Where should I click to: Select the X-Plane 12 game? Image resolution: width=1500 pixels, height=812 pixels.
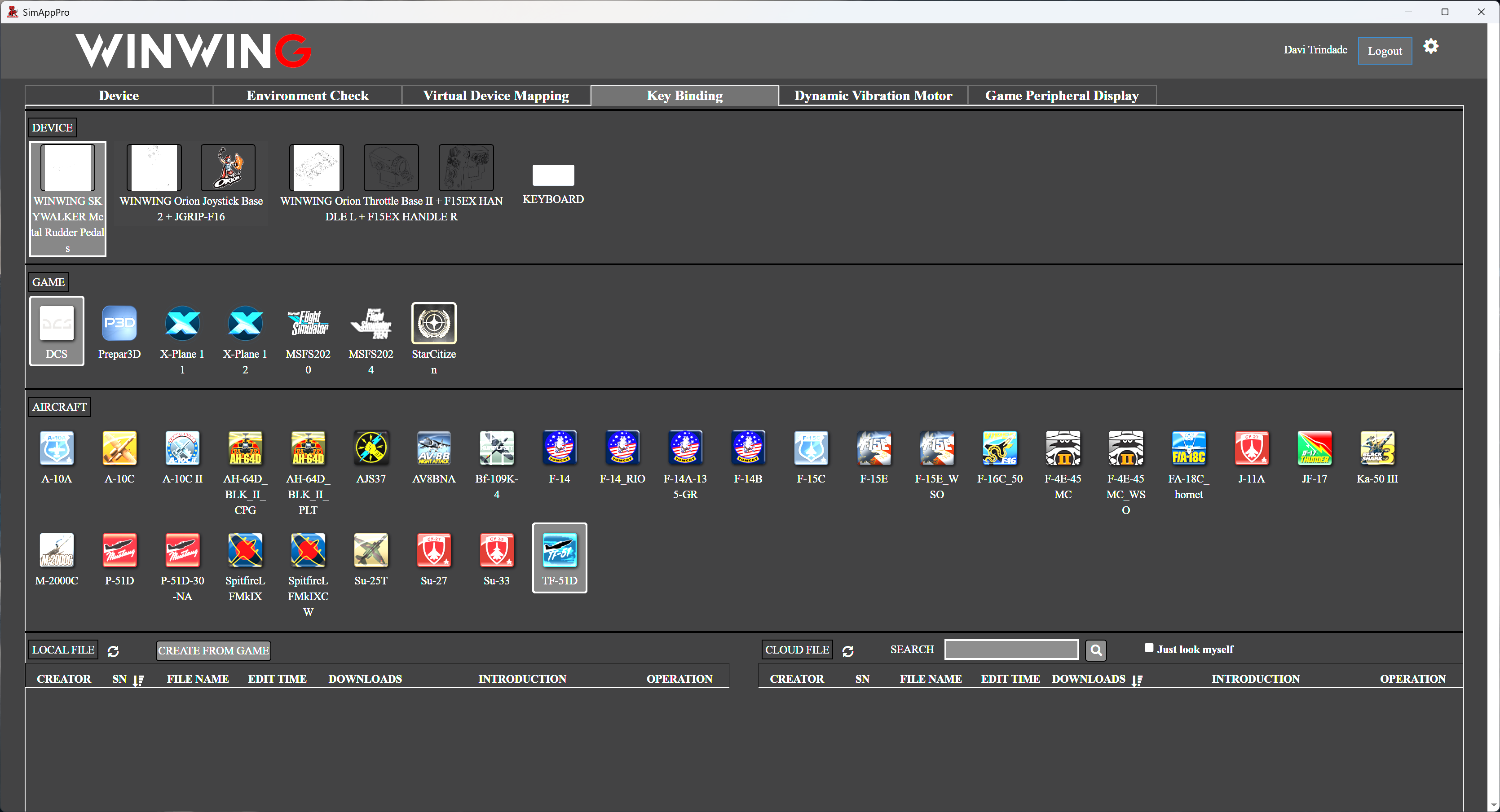tap(245, 323)
